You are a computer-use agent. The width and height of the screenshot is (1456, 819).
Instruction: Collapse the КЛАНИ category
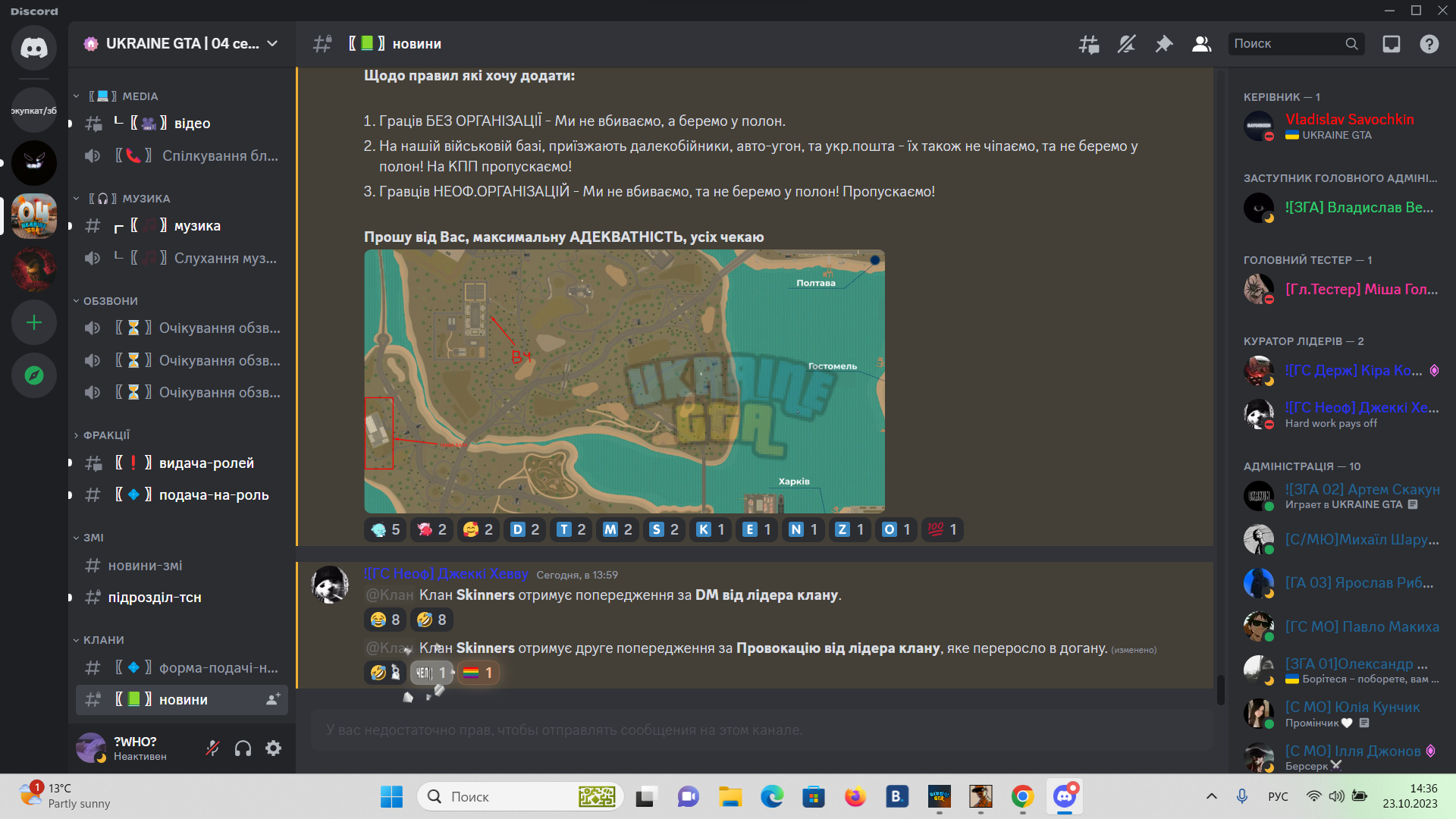click(99, 640)
